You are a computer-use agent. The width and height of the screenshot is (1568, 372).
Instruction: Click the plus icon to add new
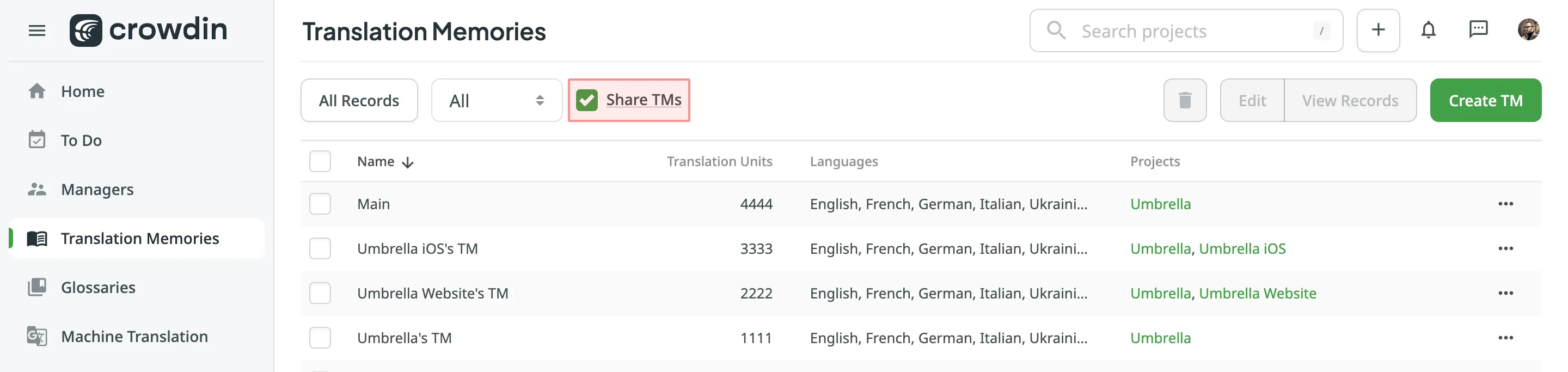1377,29
